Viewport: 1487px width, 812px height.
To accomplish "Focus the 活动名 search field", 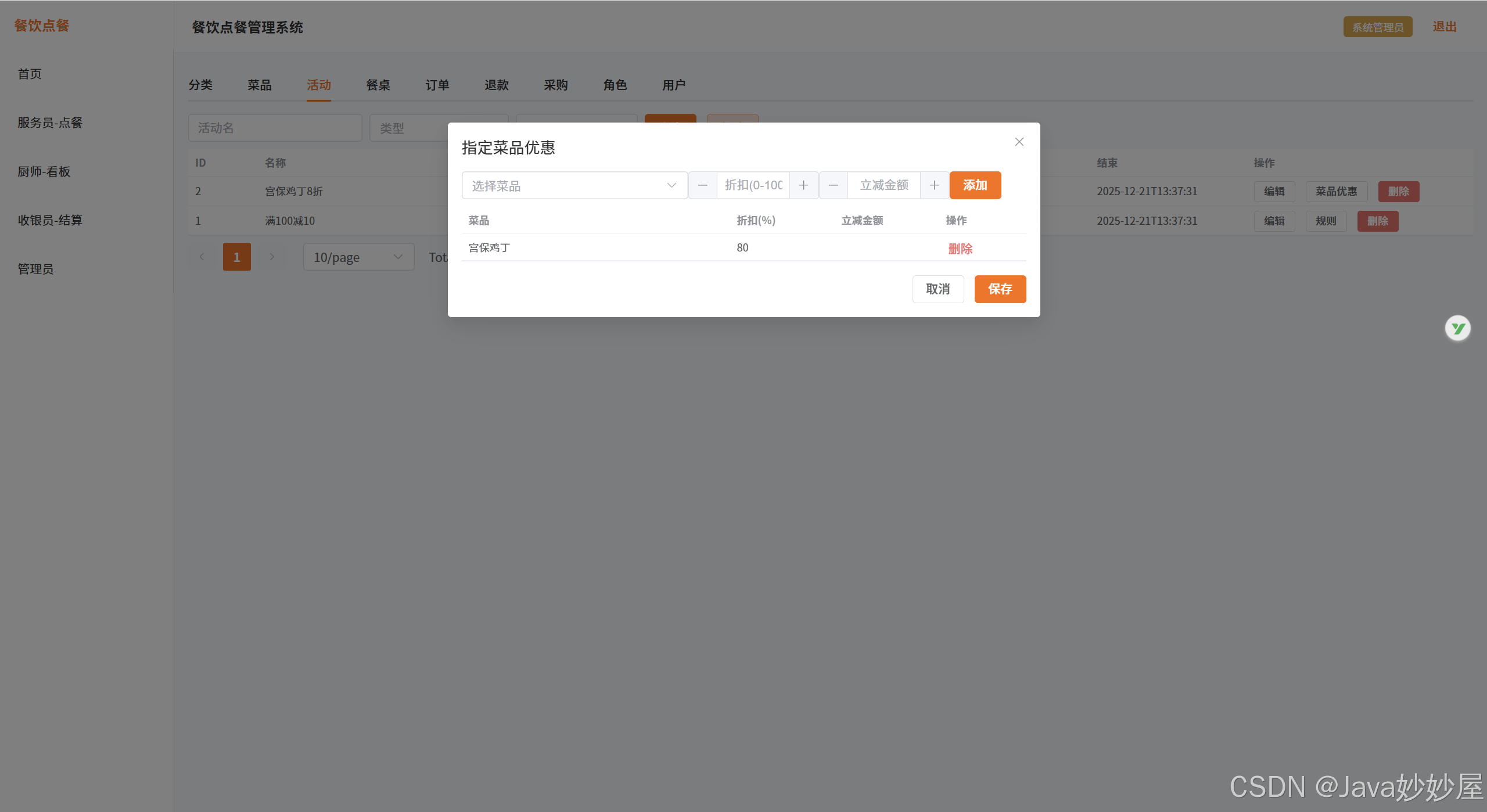I will 275,128.
